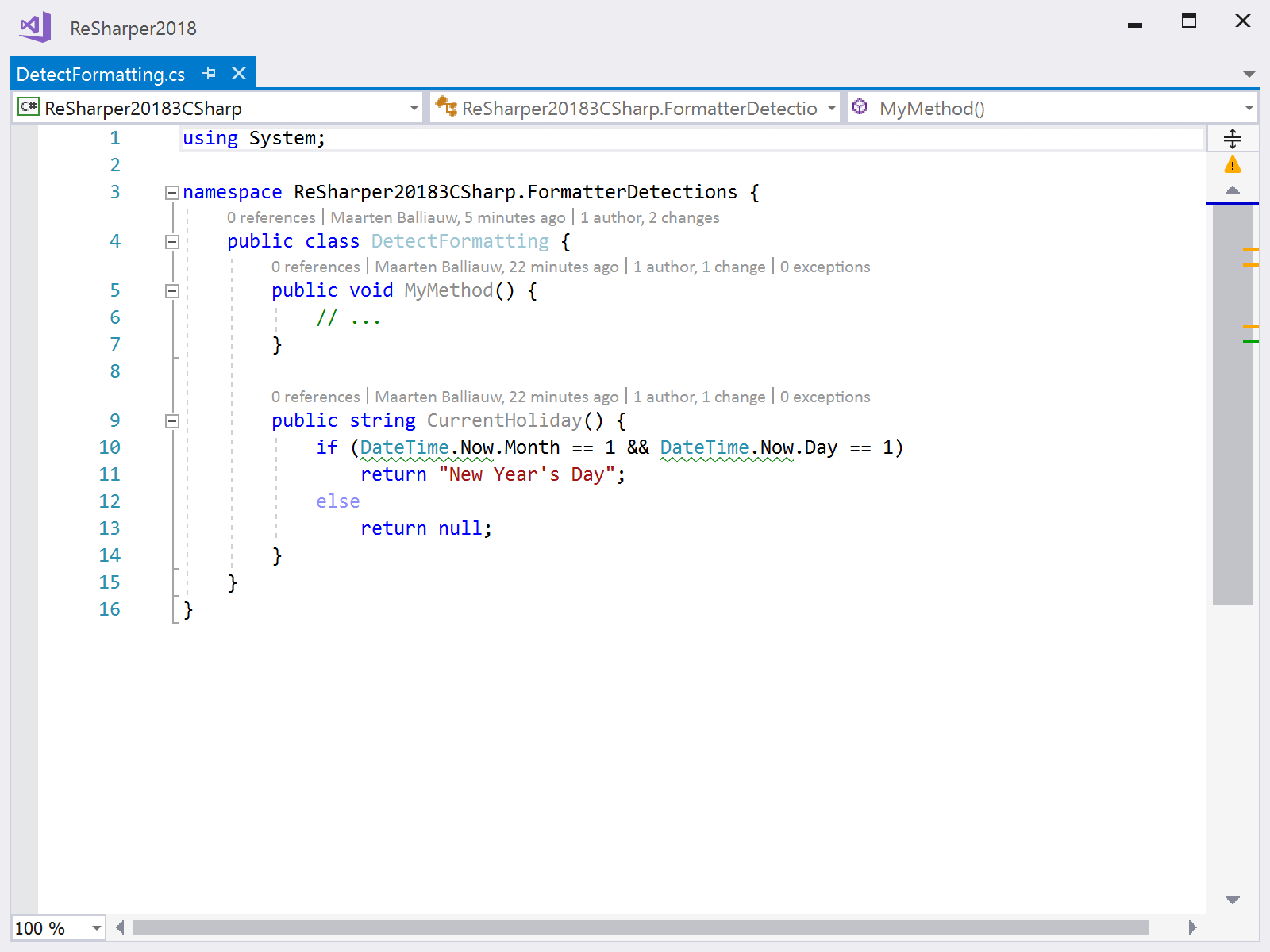Image resolution: width=1270 pixels, height=952 pixels.
Task: Click the CurrentHoliday method name
Action: 504,420
